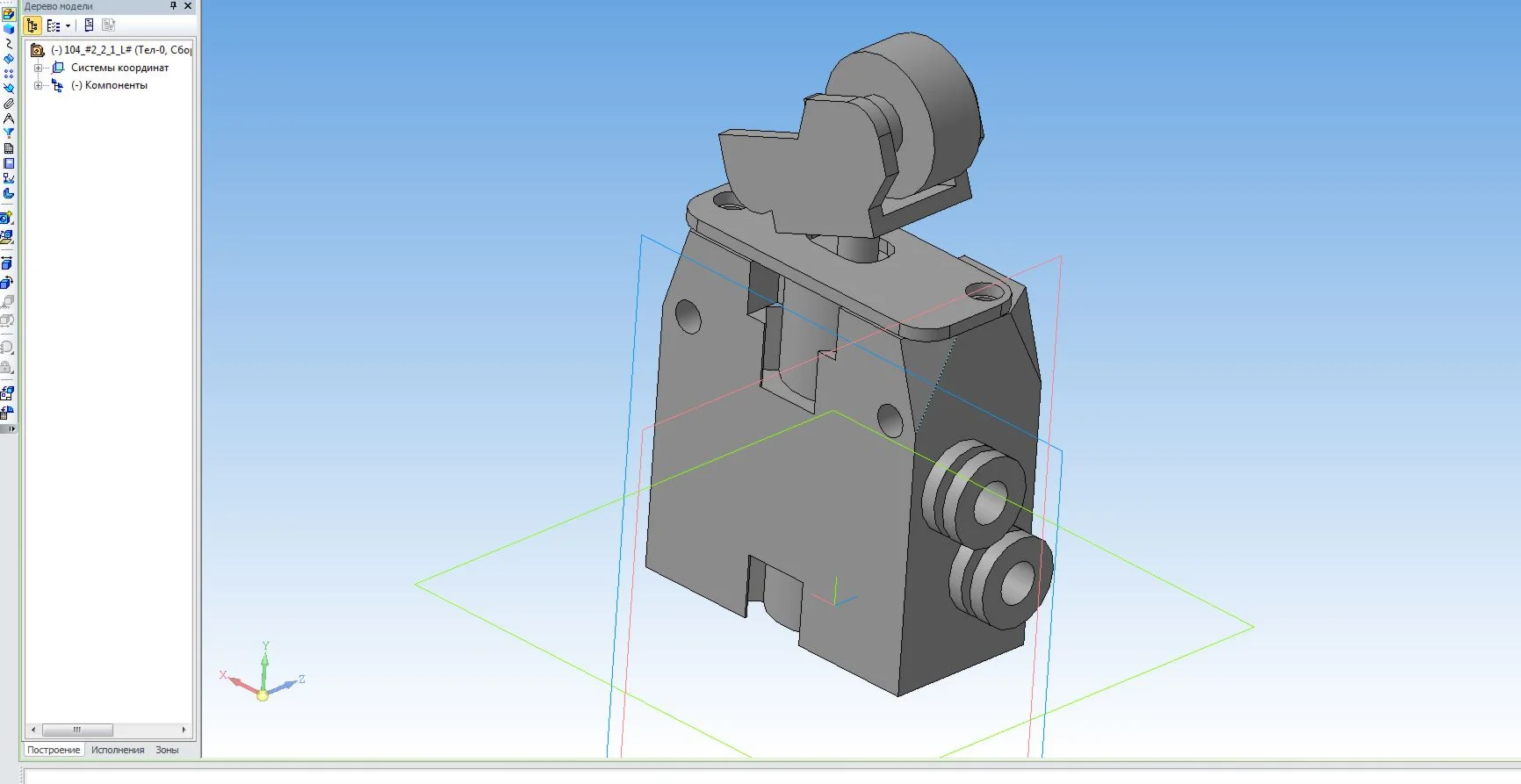Click the part-to-table export icon

pyautogui.click(x=7, y=413)
